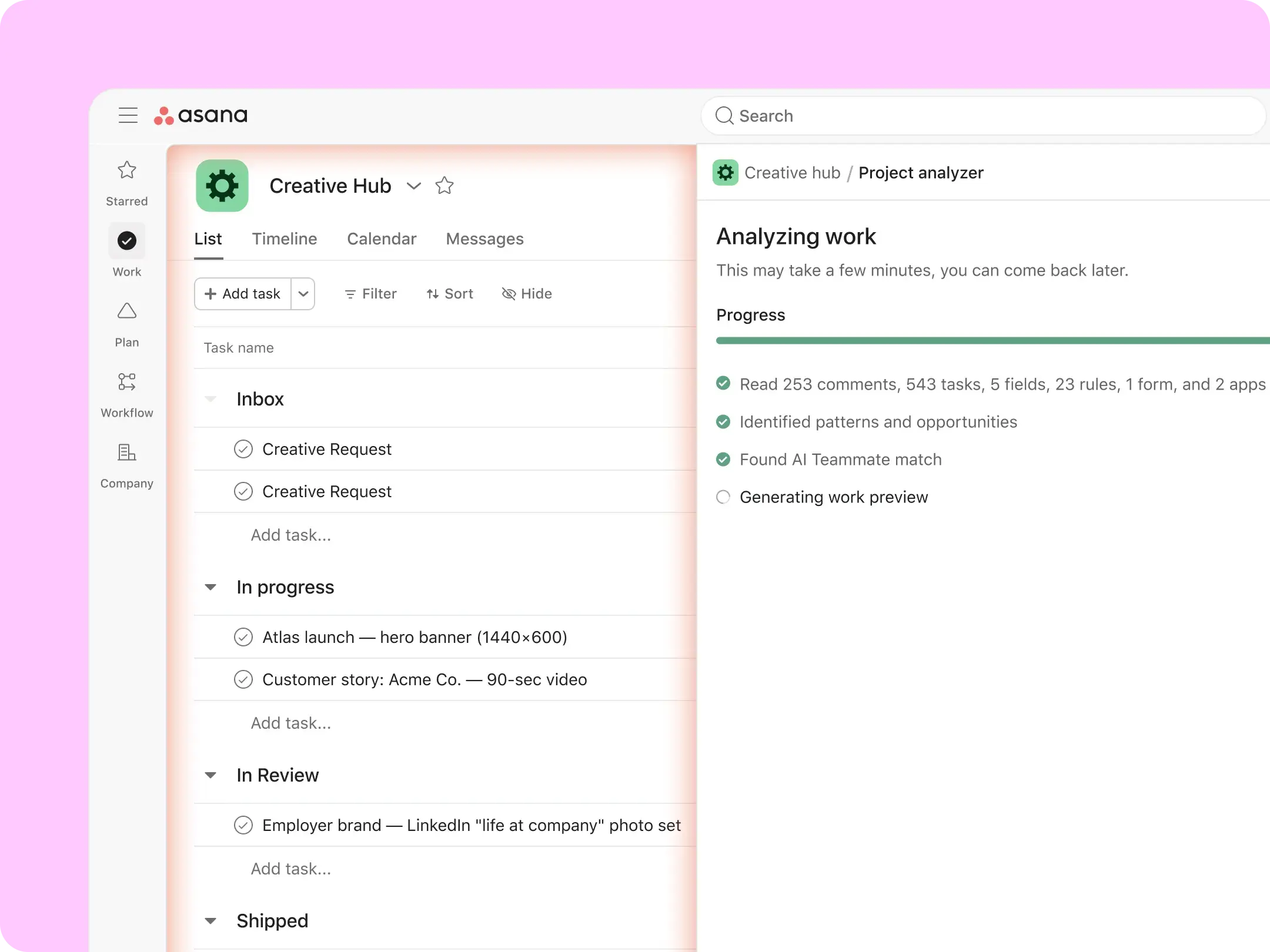Click the Read 253 comments completed check
Viewport: 1270px width, 952px height.
723,384
